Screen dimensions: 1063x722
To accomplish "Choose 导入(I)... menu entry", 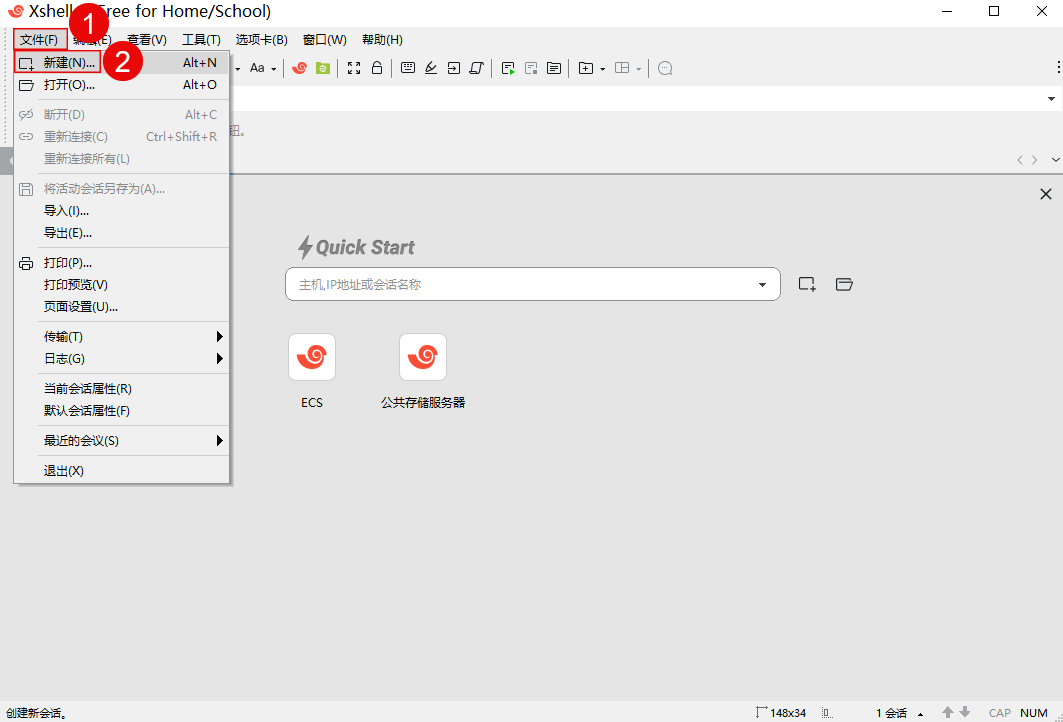I will tap(67, 211).
